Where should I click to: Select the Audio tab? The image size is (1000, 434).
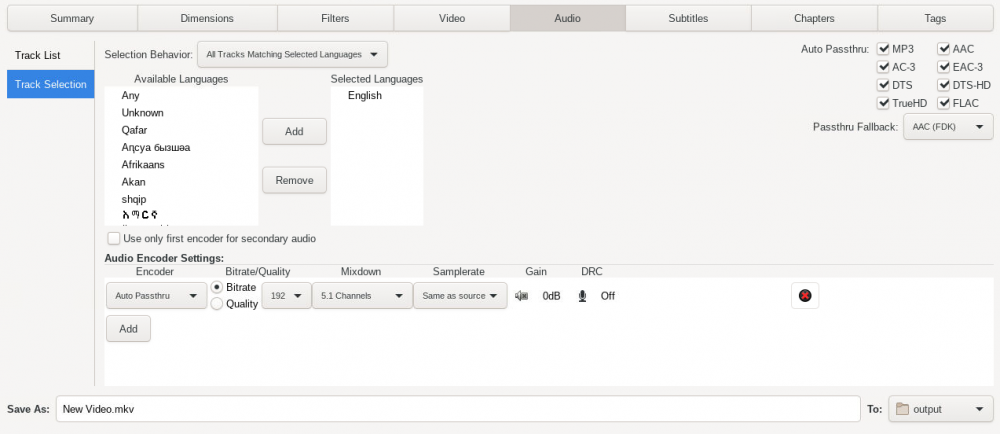click(568, 18)
